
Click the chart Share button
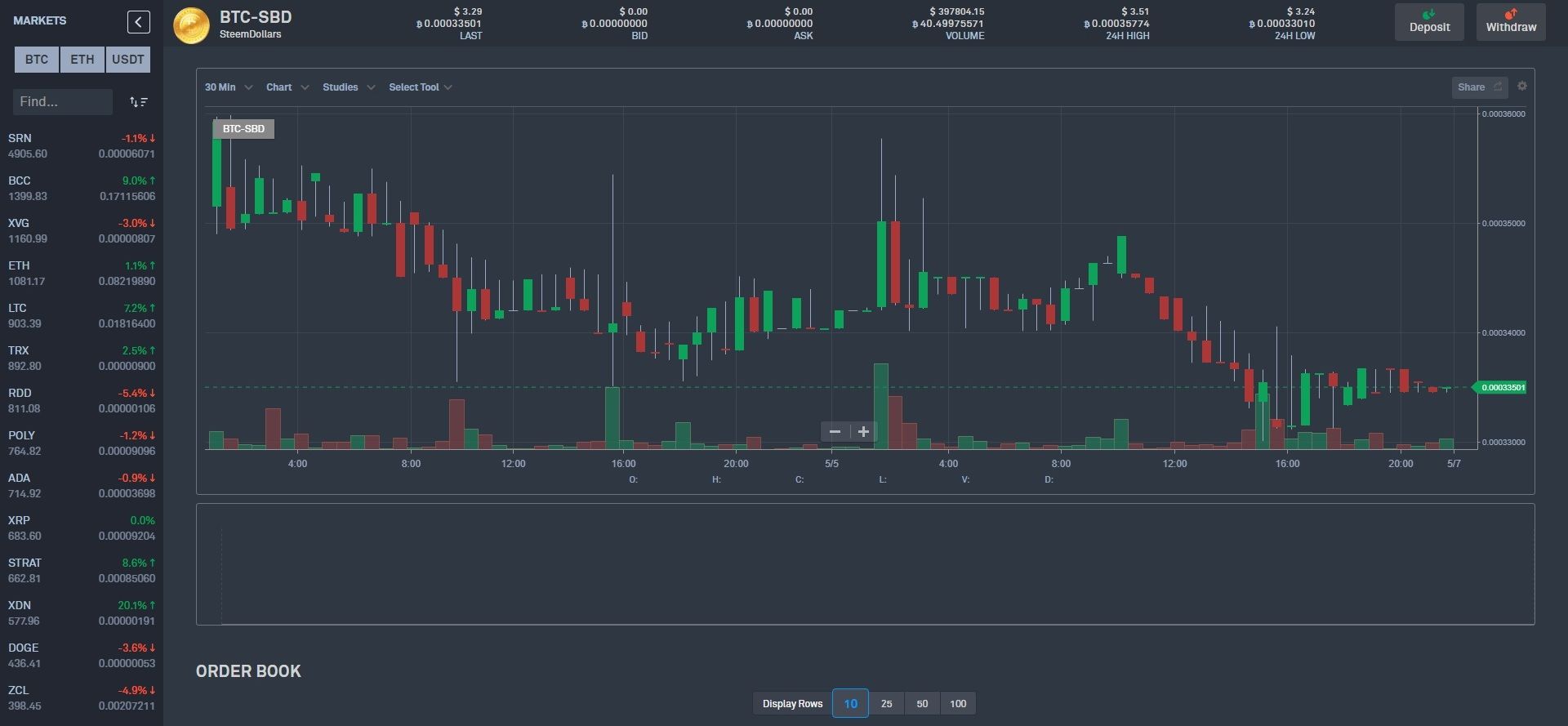point(1479,87)
